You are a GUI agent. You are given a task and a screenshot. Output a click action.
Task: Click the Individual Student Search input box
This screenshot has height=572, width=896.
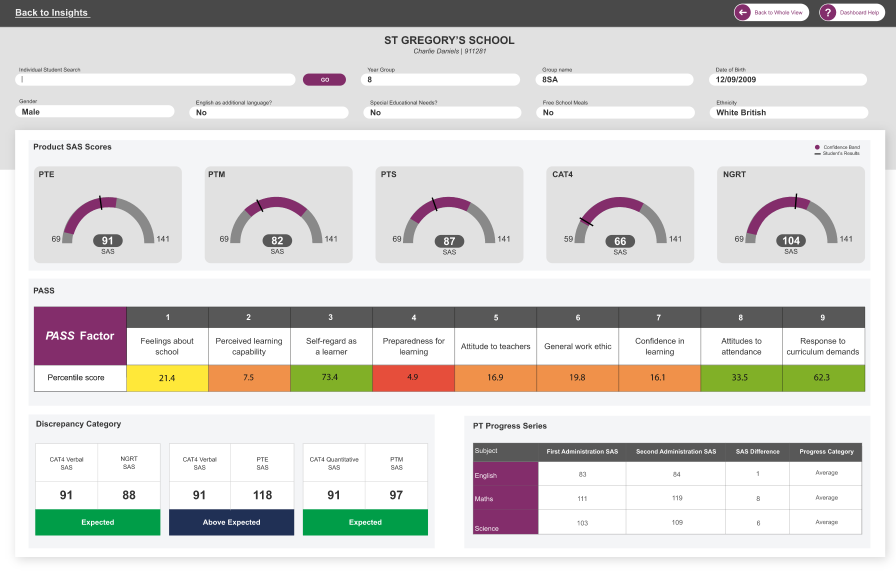pos(156,79)
